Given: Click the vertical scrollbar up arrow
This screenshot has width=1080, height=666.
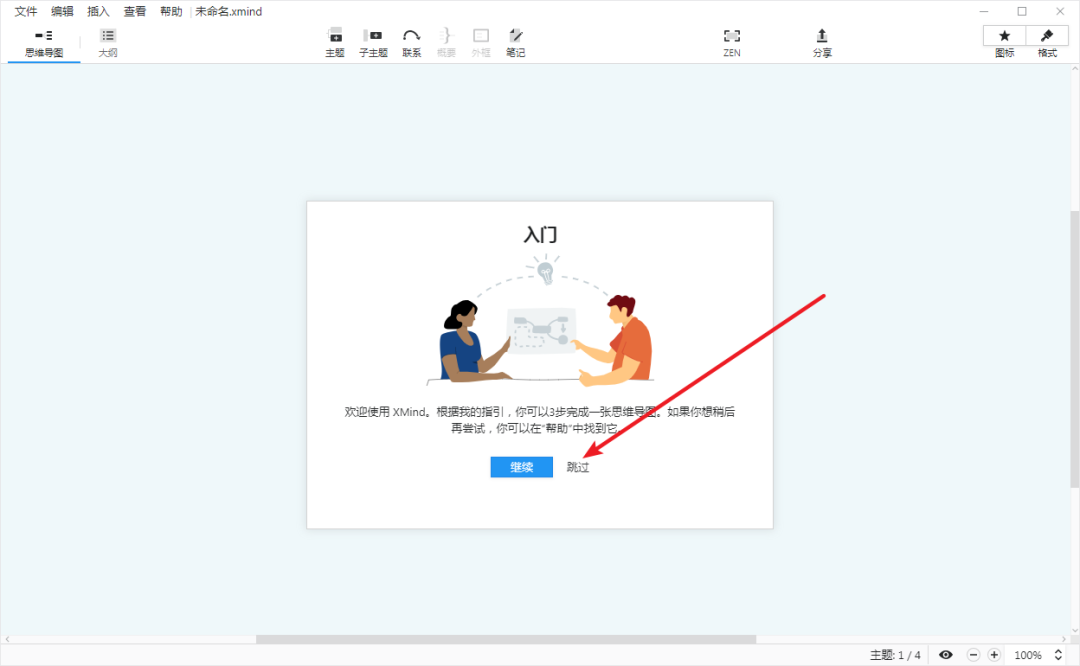Looking at the screenshot, I should (1074, 69).
